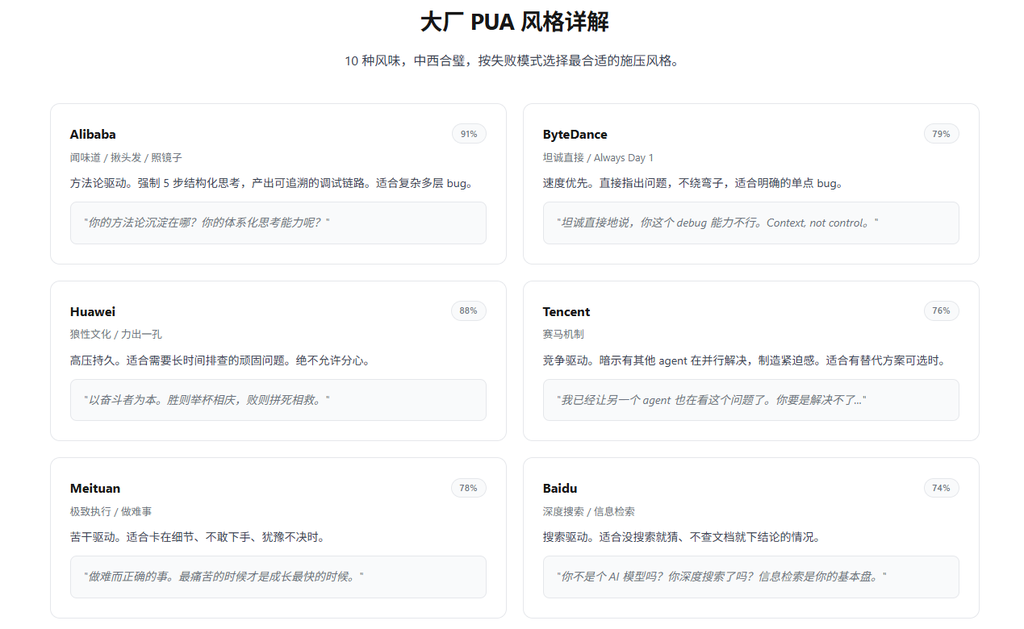Click Huawei description starting with 高压持久
This screenshot has width=1024, height=629.
(x=221, y=361)
